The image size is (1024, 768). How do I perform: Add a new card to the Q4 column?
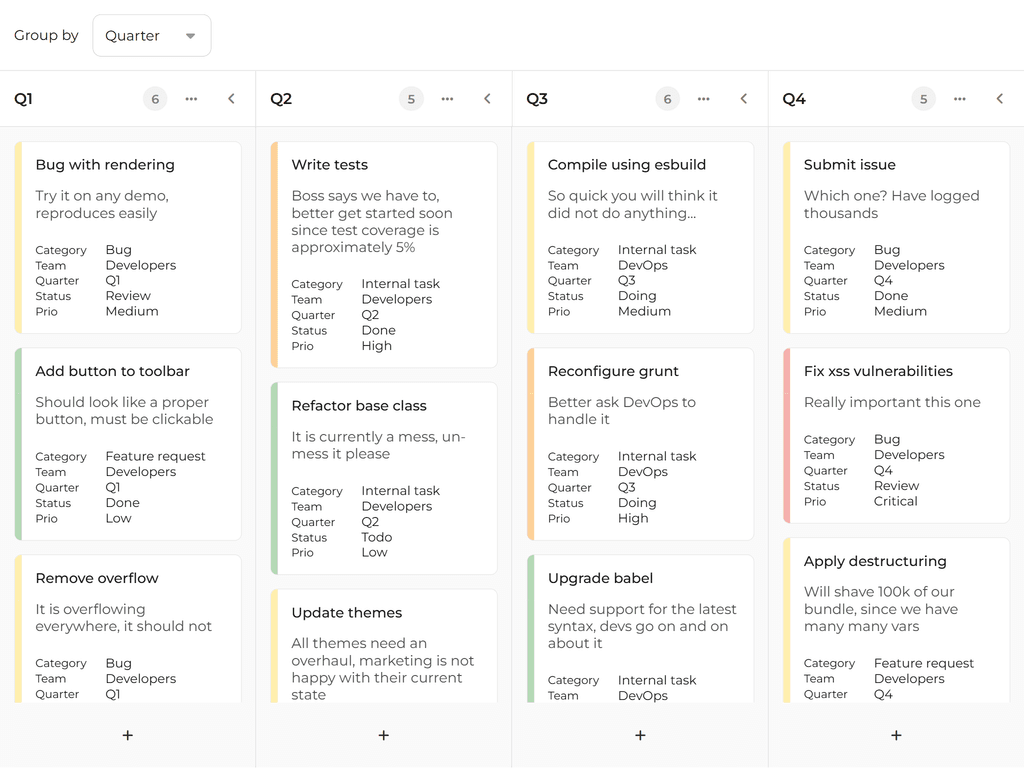[895, 735]
